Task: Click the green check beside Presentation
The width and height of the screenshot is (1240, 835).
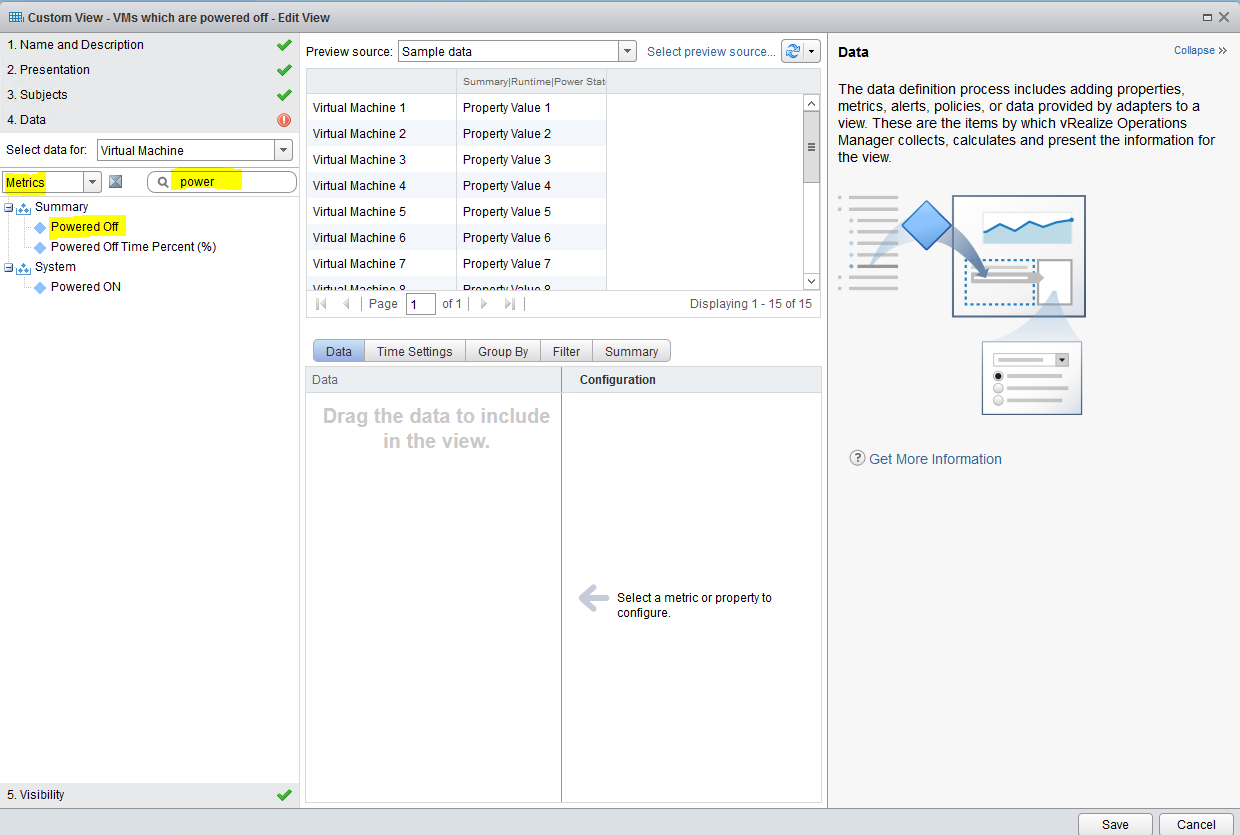Action: point(284,70)
